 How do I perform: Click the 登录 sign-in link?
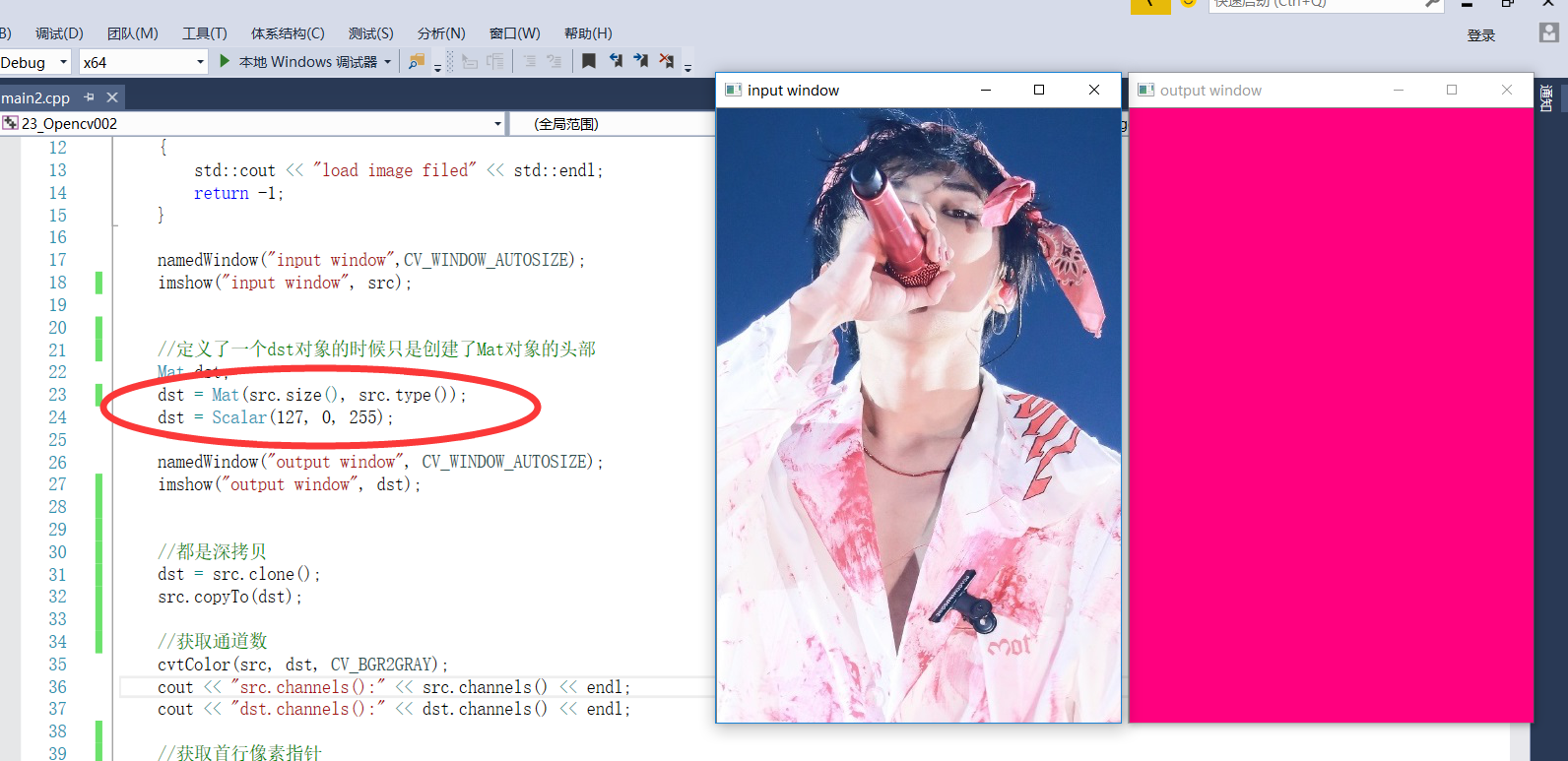tap(1480, 35)
